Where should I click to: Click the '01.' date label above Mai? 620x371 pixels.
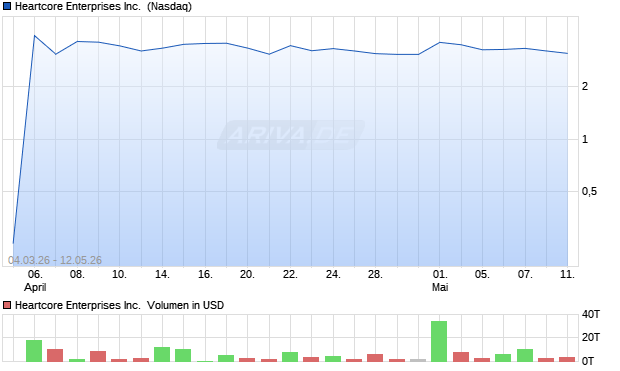coord(440,274)
